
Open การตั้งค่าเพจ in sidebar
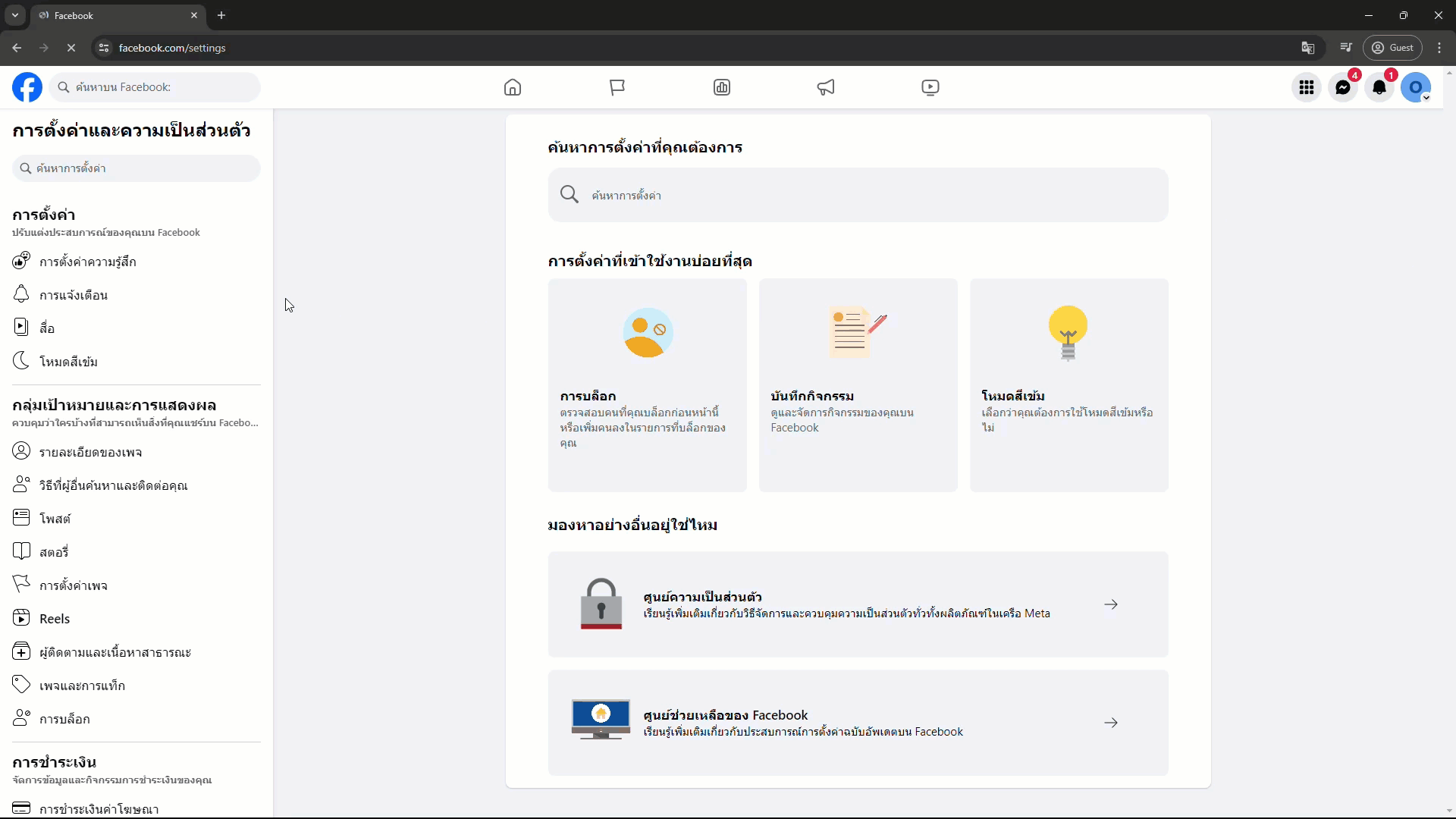pyautogui.click(x=136, y=585)
